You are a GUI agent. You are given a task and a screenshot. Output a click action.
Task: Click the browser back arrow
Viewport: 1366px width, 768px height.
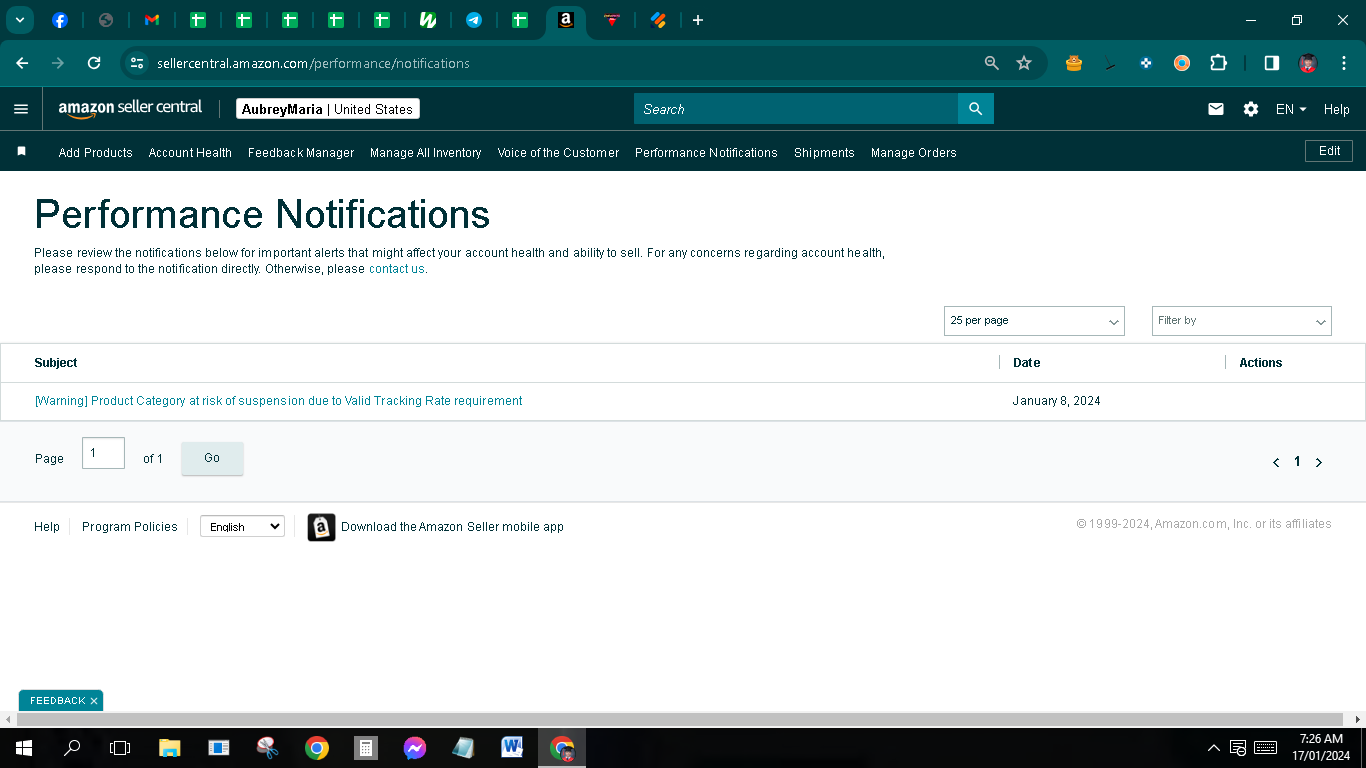22,63
